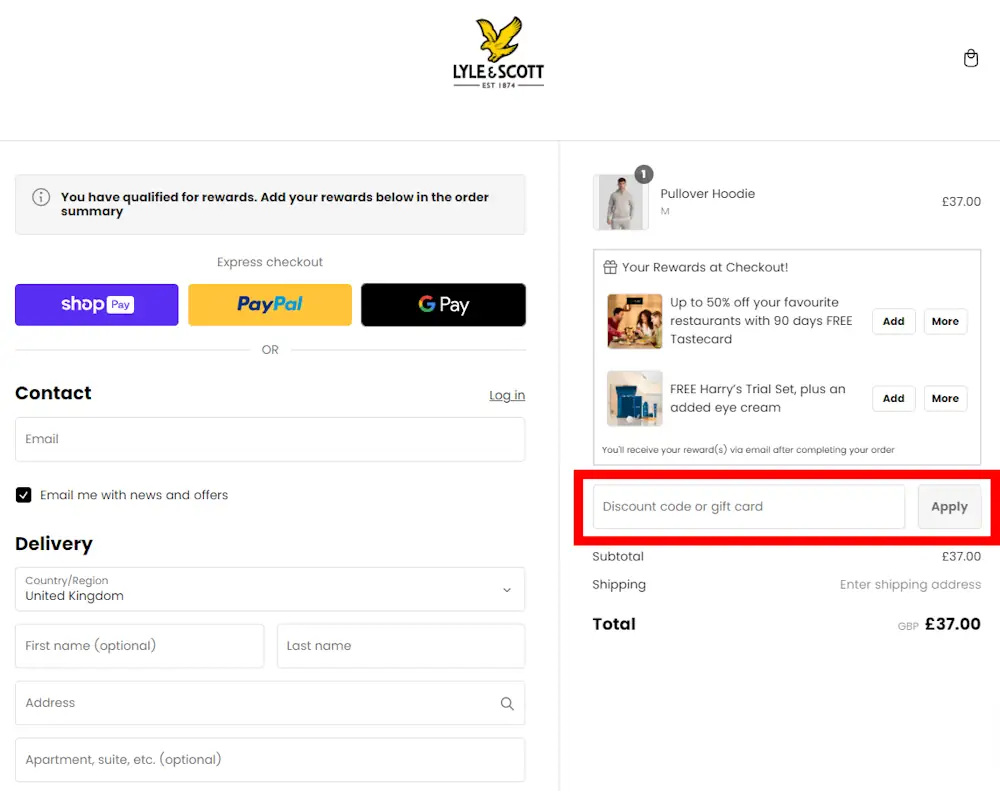Image resolution: width=1000 pixels, height=791 pixels.
Task: View More about Harry's Trial Set
Action: 945,398
